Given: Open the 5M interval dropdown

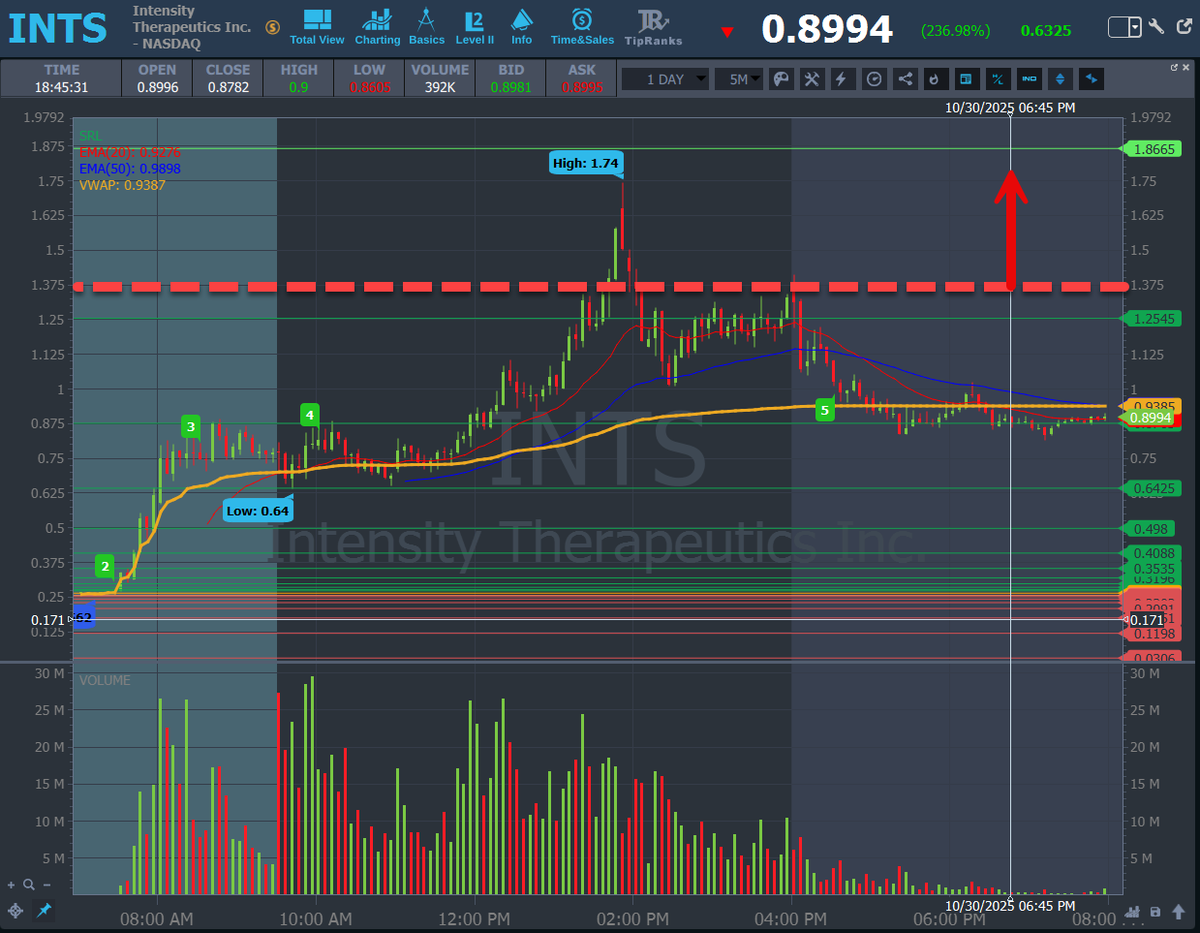Looking at the screenshot, I should pos(741,79).
